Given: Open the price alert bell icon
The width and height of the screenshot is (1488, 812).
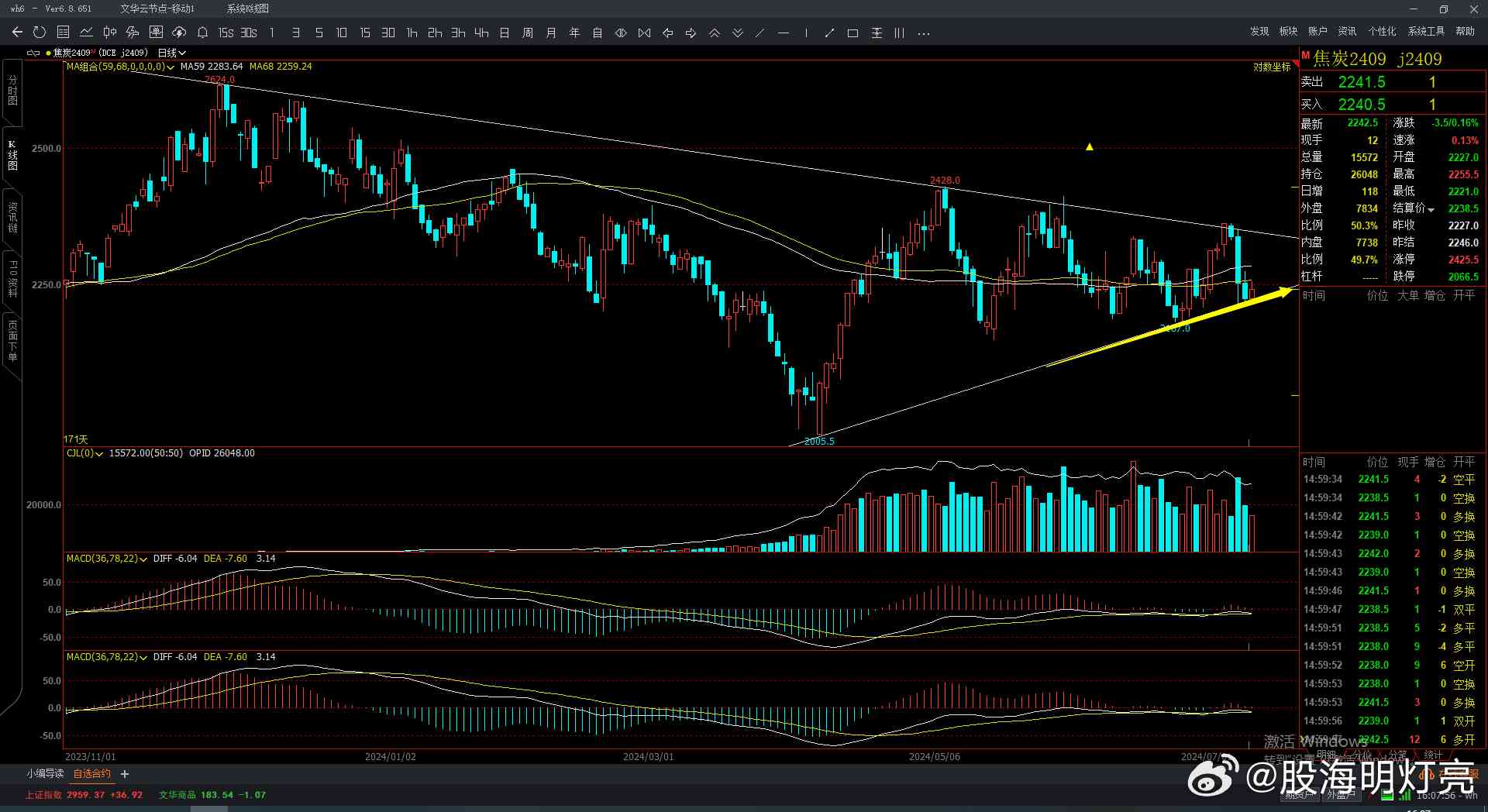Looking at the screenshot, I should pyautogui.click(x=202, y=33).
